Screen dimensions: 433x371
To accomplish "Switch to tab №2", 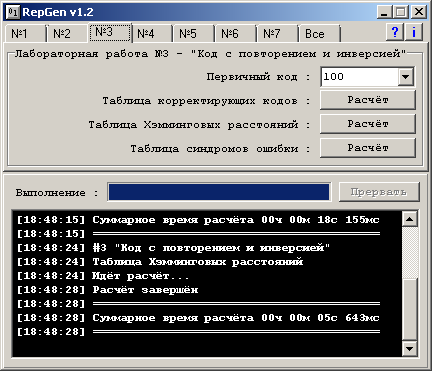I will coord(67,34).
